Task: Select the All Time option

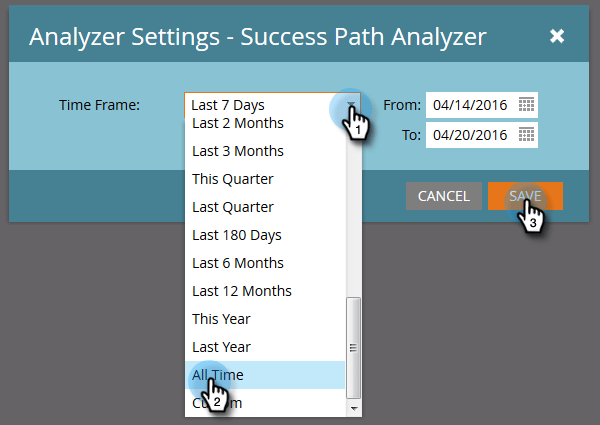Action: 265,375
